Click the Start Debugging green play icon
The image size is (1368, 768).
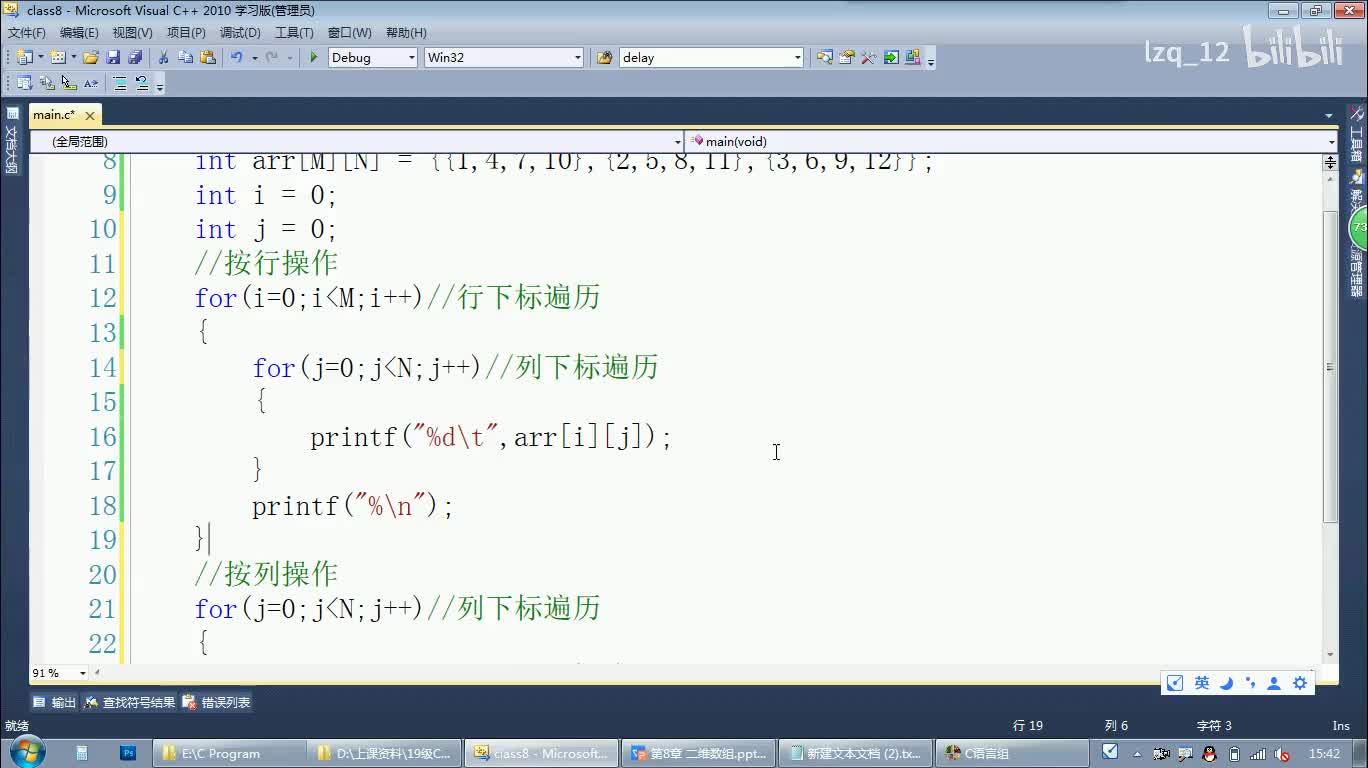coord(313,58)
